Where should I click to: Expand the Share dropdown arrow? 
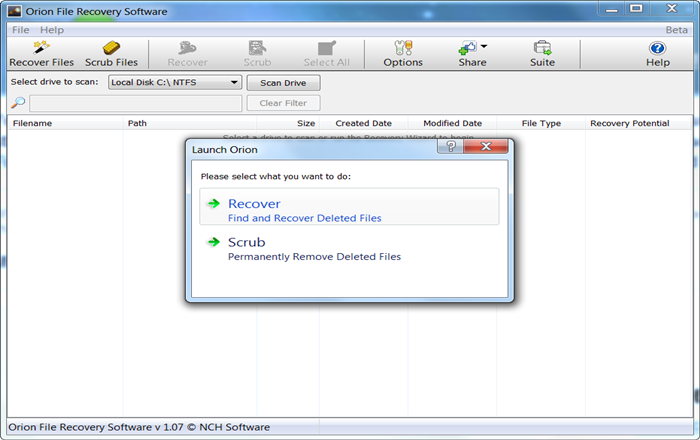(x=484, y=46)
